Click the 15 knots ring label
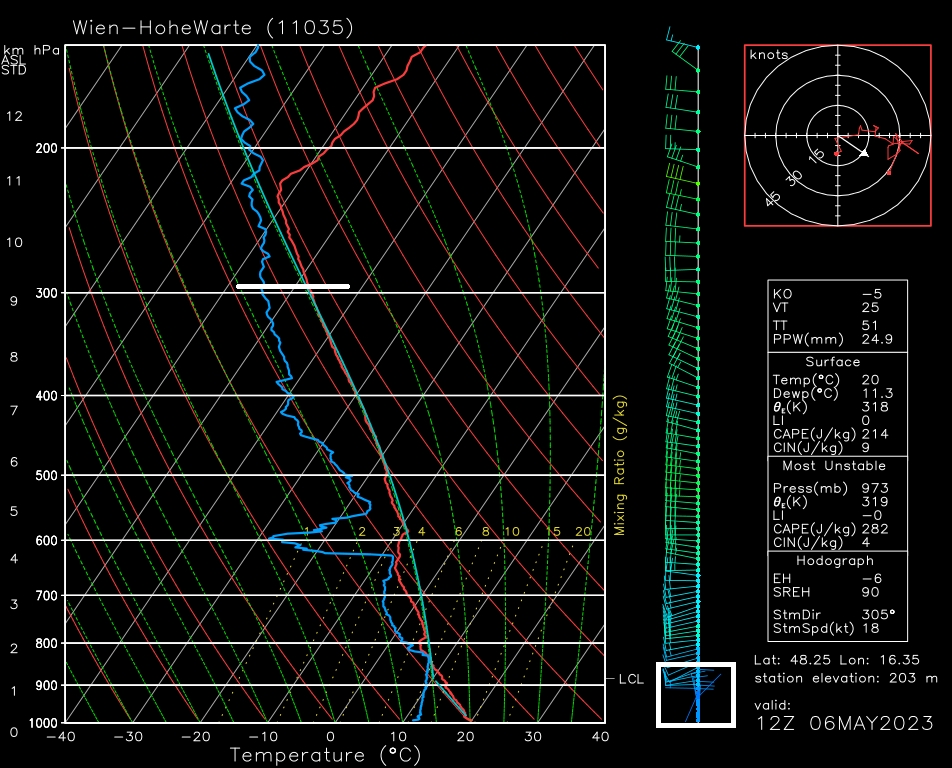 pyautogui.click(x=817, y=156)
